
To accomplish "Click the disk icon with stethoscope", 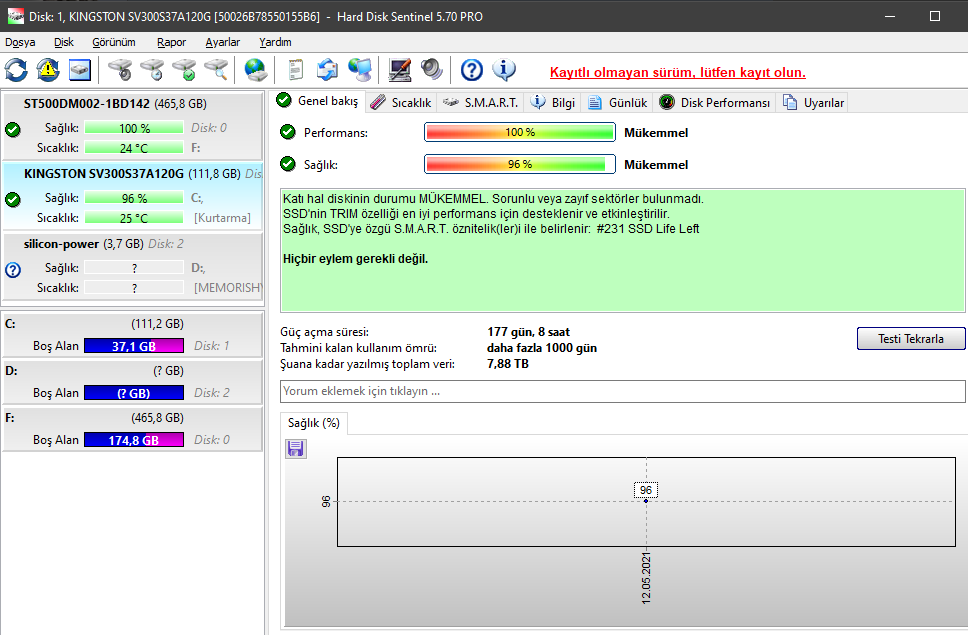I will point(120,70).
